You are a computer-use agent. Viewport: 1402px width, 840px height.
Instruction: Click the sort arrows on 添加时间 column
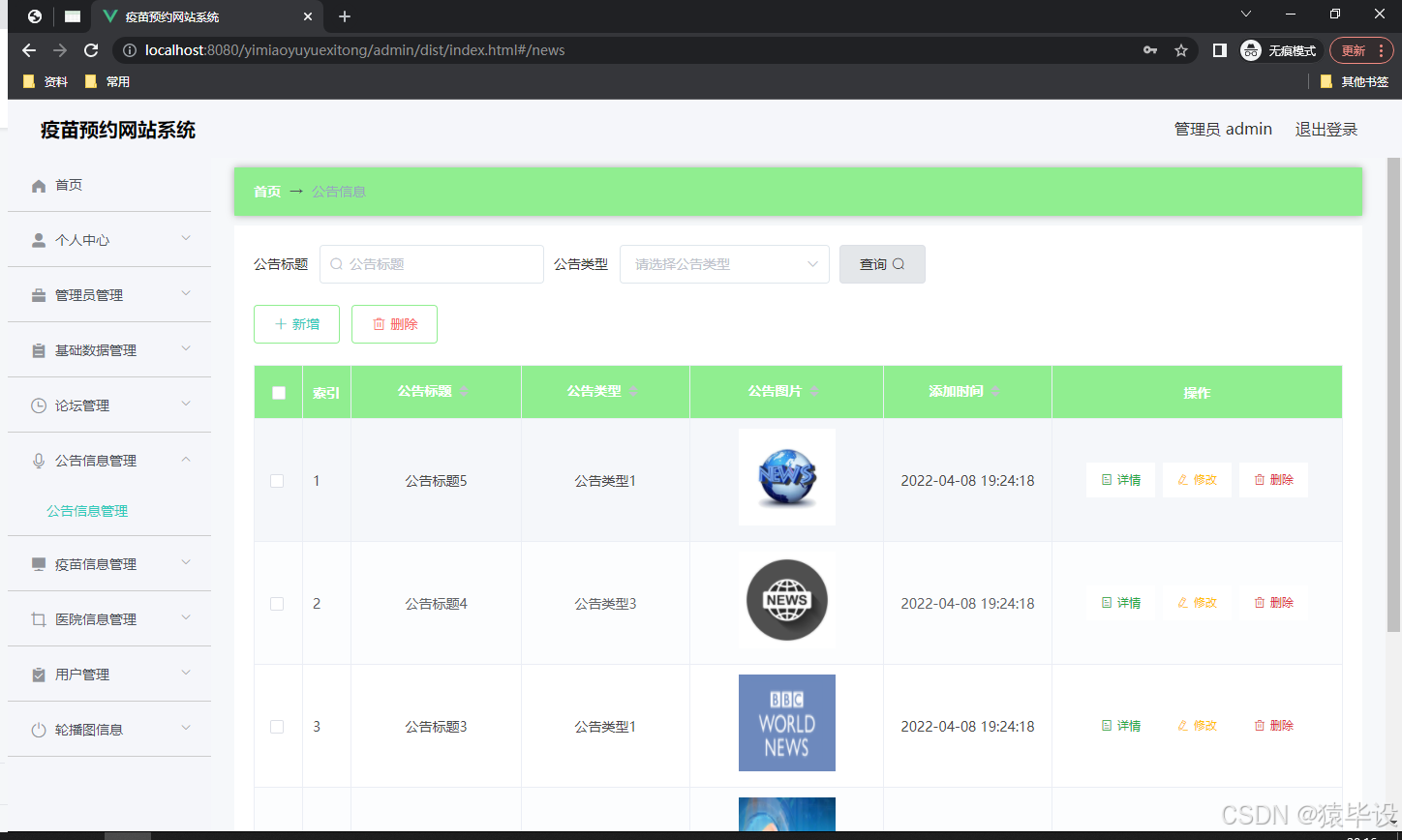coord(995,391)
